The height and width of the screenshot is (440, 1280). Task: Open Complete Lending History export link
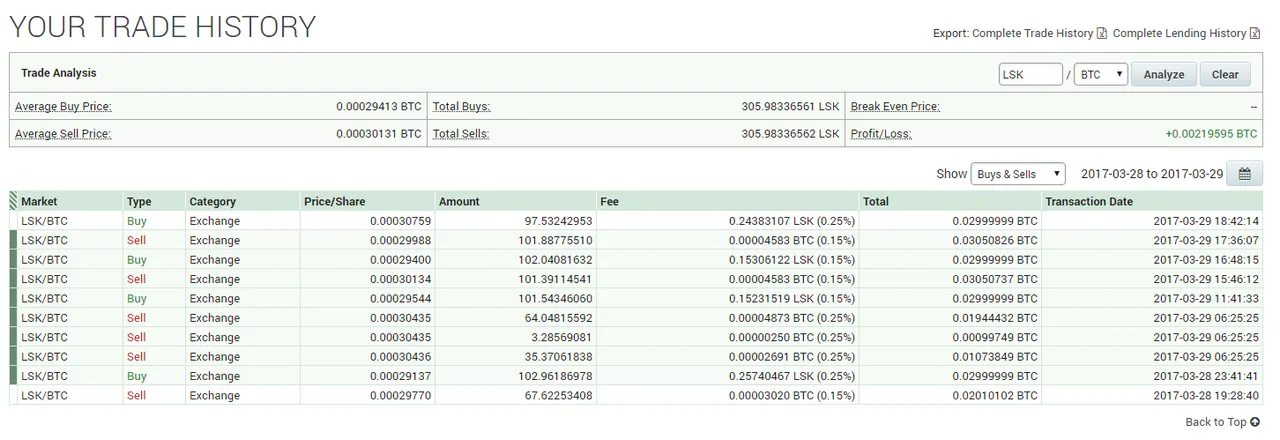1179,34
